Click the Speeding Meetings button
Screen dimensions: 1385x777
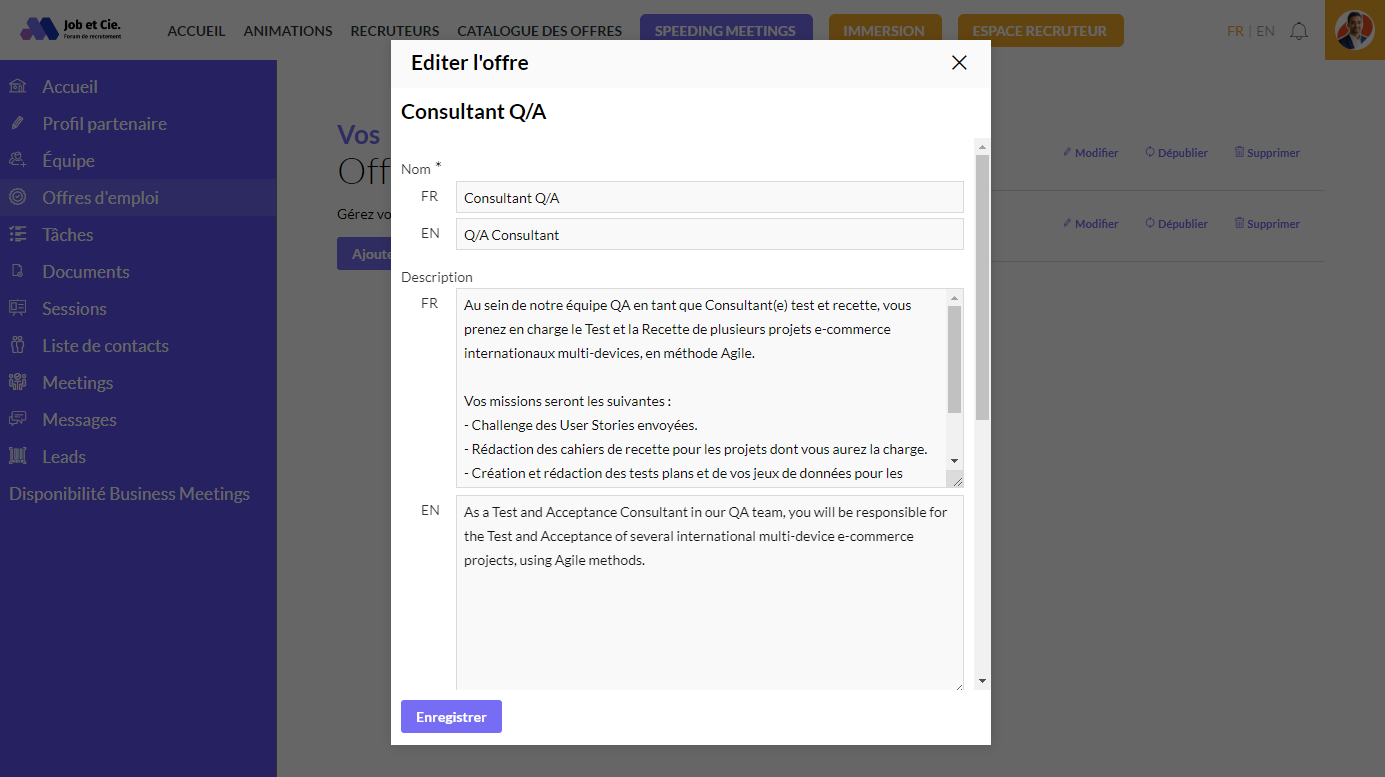click(x=725, y=31)
